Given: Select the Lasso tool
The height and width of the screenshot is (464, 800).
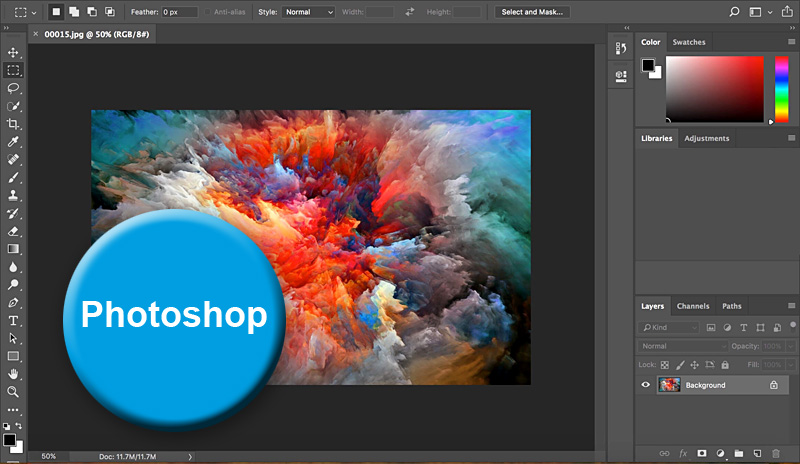Looking at the screenshot, I should click(14, 88).
